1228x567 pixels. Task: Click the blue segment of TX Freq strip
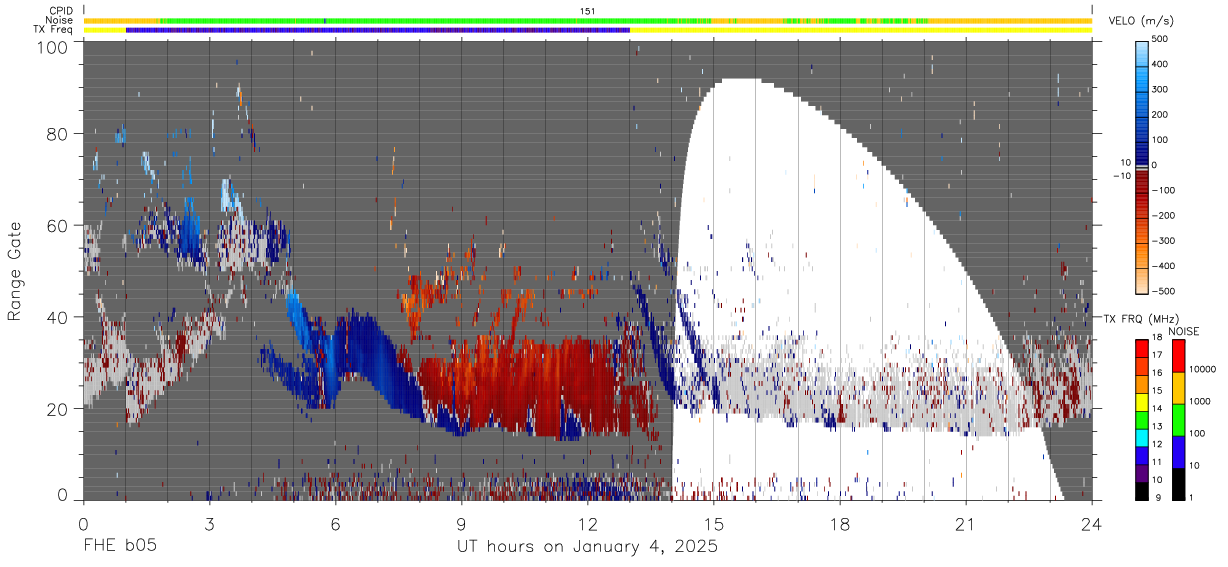tap(378, 30)
